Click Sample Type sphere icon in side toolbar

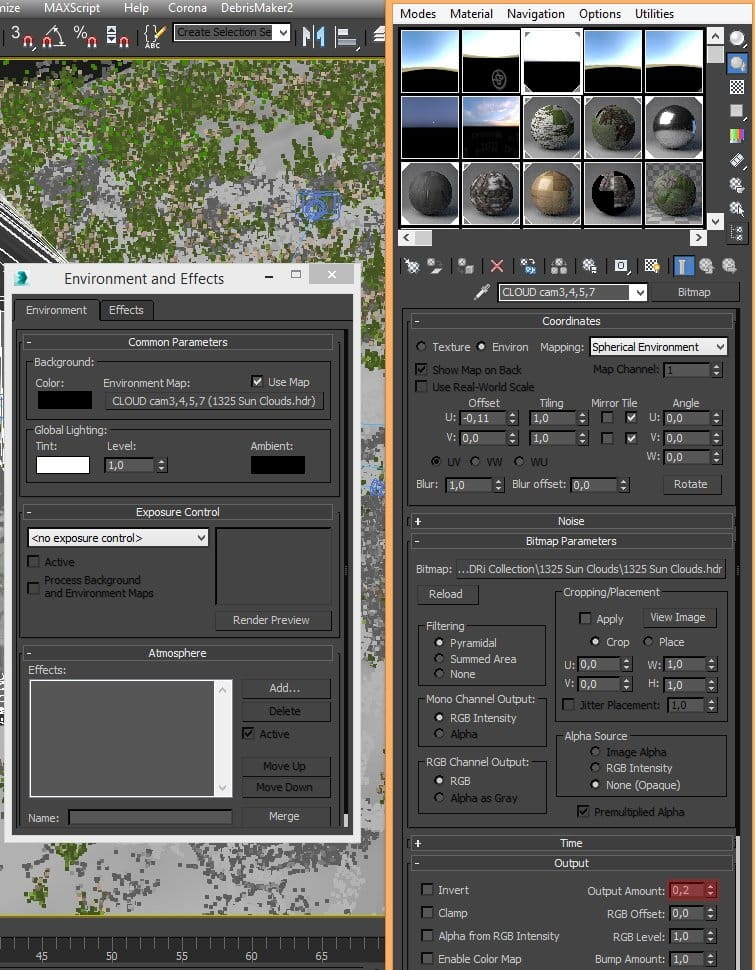[x=736, y=39]
